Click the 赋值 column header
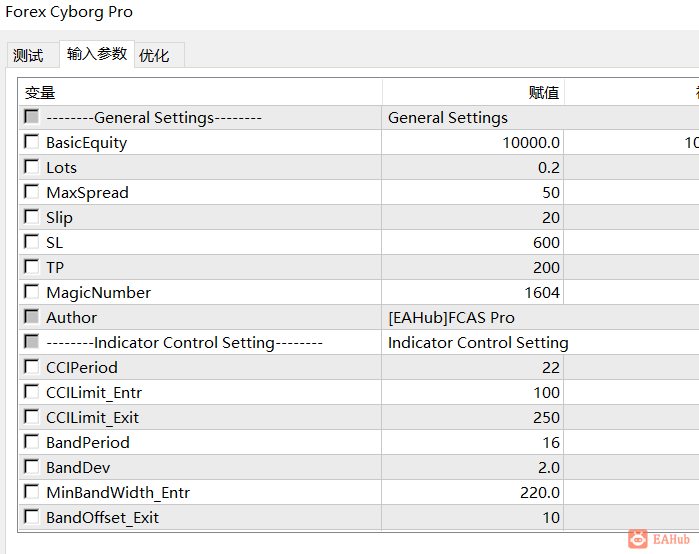This screenshot has height=554, width=699. [x=544, y=93]
